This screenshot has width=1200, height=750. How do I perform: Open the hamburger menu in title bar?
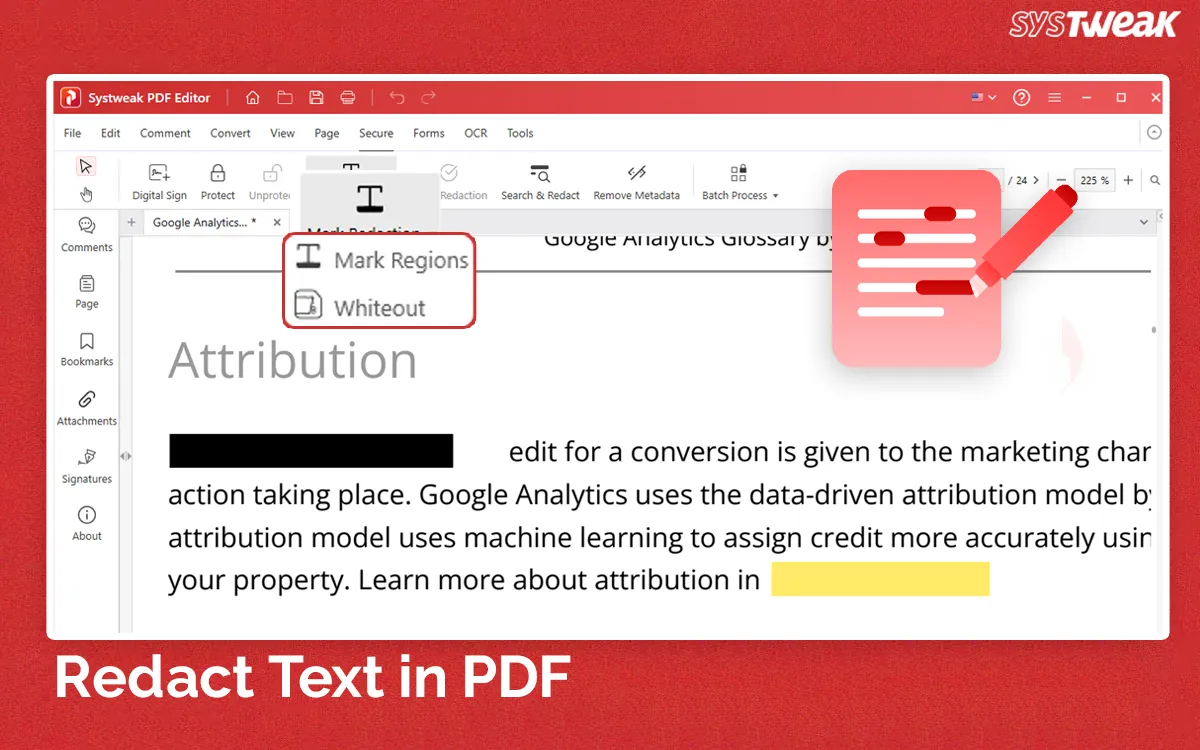click(x=1054, y=97)
